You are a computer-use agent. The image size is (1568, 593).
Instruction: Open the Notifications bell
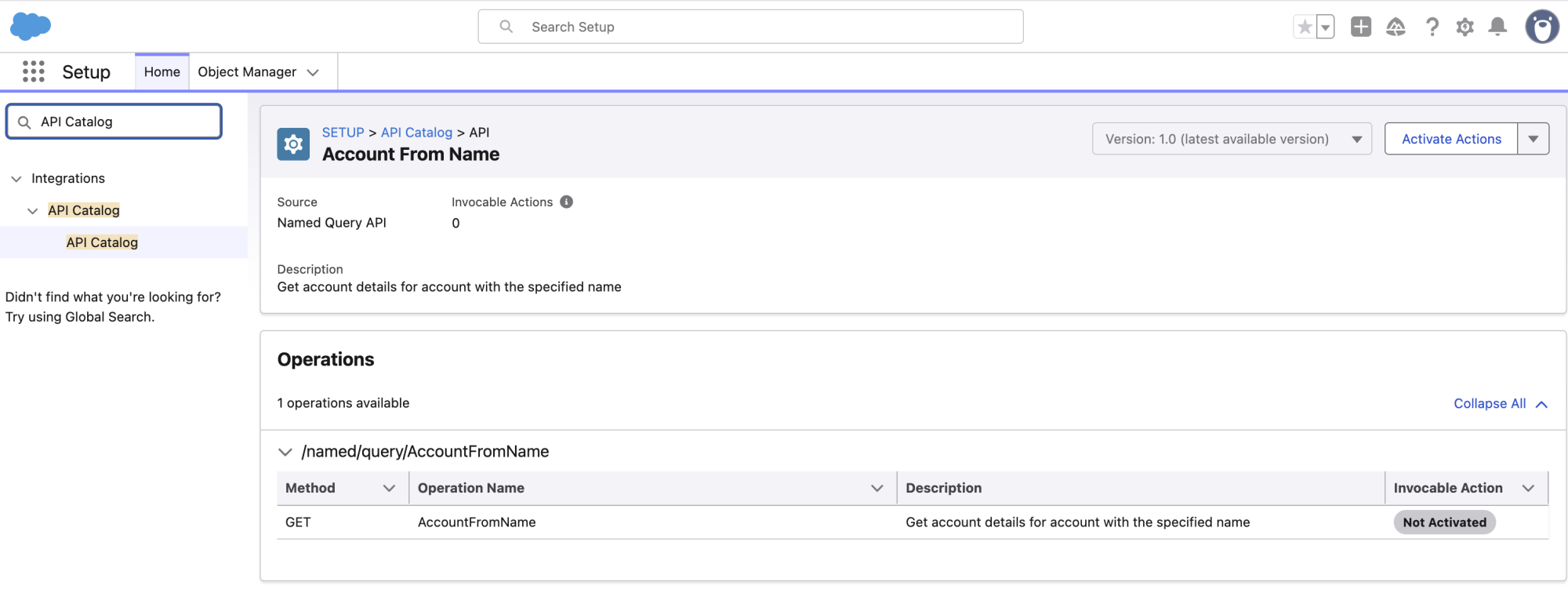point(1497,27)
